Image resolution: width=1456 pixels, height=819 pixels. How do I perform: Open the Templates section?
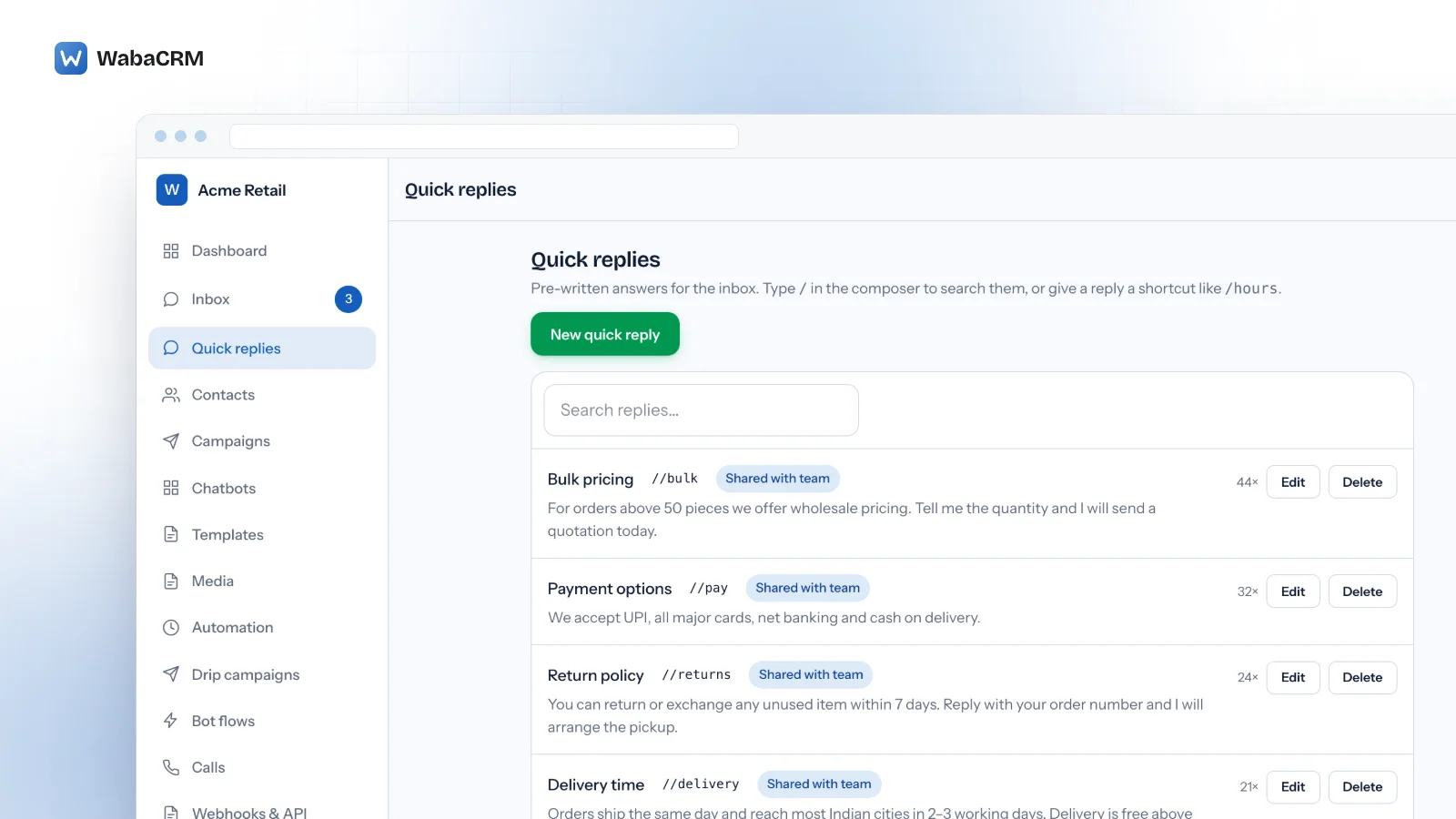tap(262, 534)
